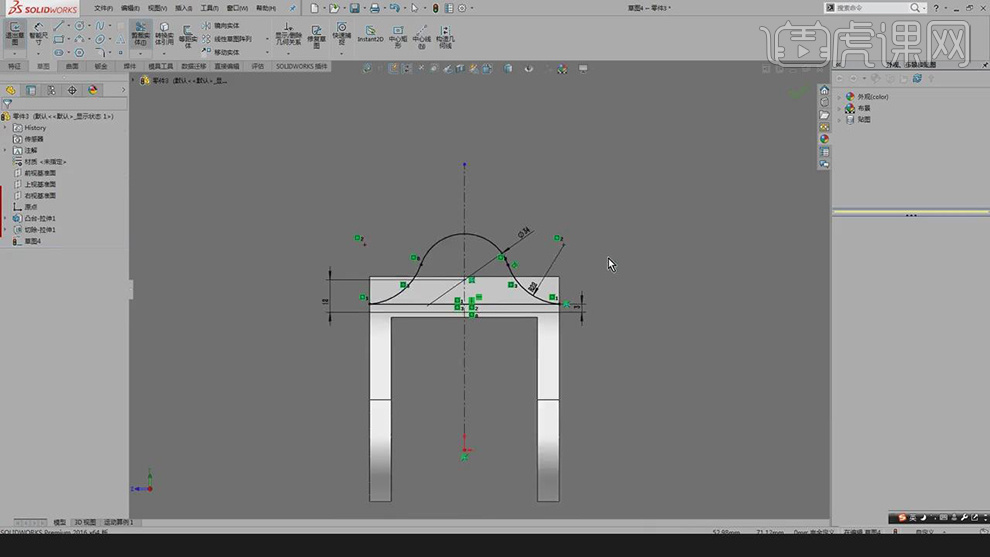
Task: Select the Polygon sketch tool
Action: (x=80, y=52)
